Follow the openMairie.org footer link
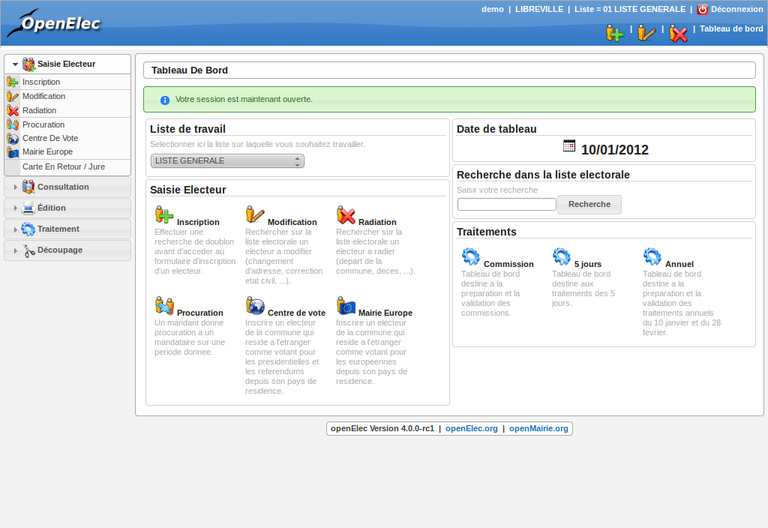768x528 pixels. coord(538,428)
